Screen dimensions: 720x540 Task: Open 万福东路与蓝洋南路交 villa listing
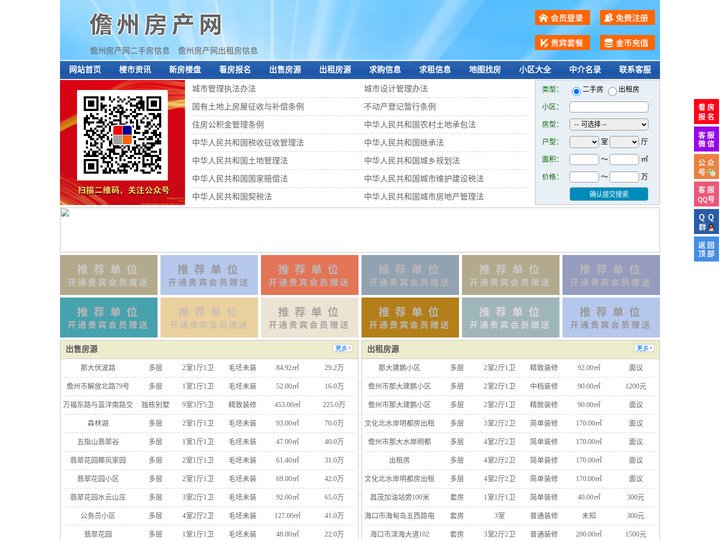[x=98, y=405]
